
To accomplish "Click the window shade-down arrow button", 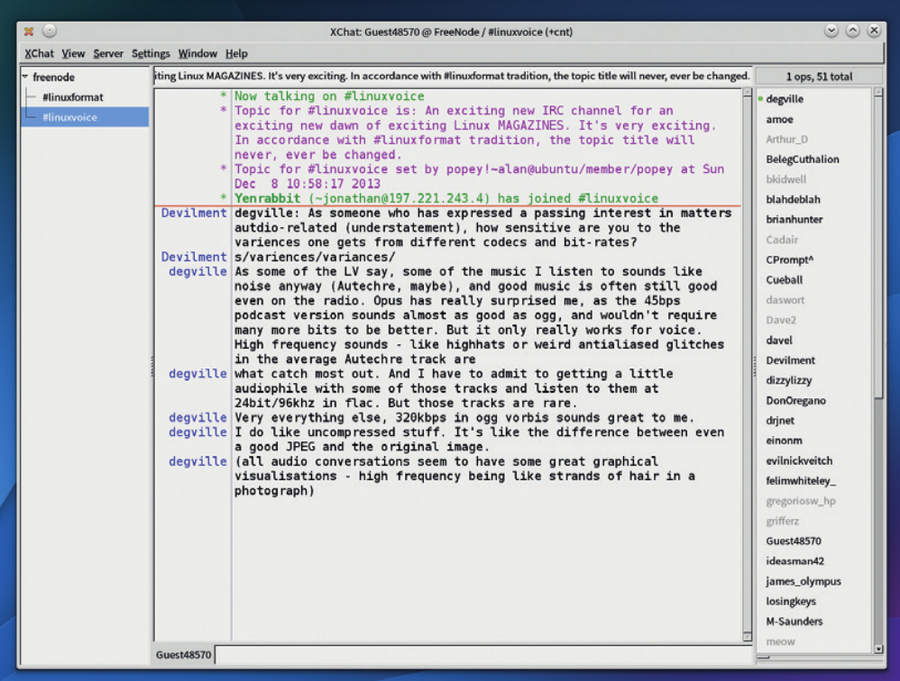I will (x=831, y=31).
